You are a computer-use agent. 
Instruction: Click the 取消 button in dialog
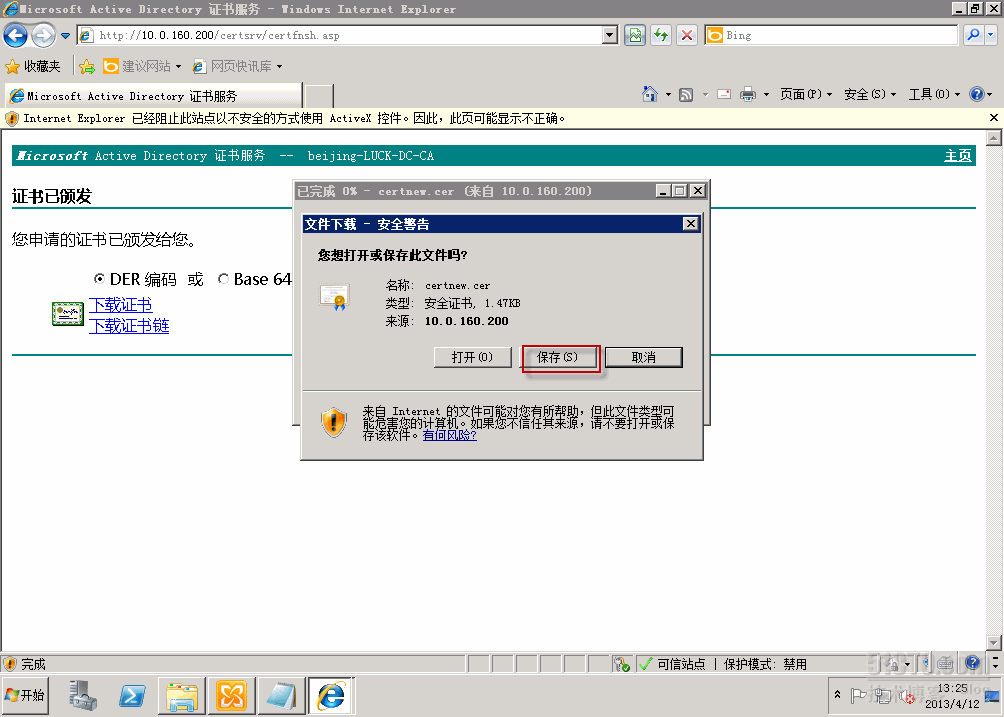click(644, 357)
